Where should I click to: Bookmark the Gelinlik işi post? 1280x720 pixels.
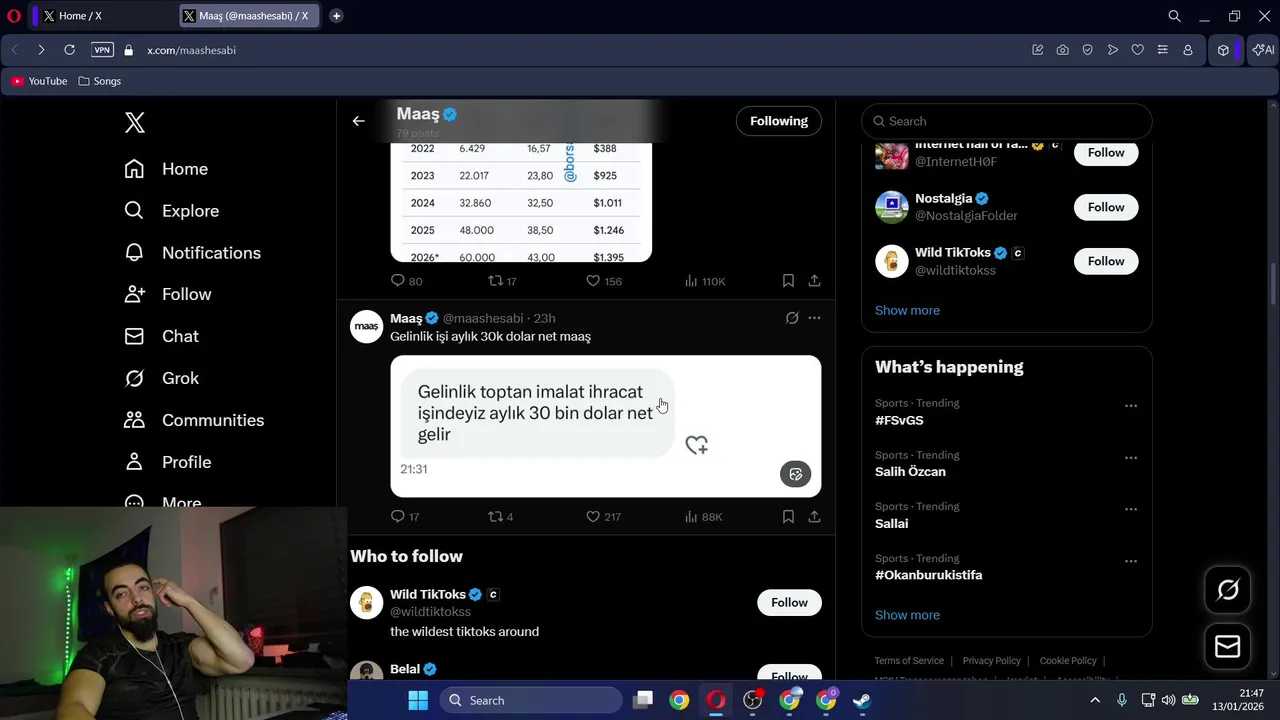[x=788, y=517]
